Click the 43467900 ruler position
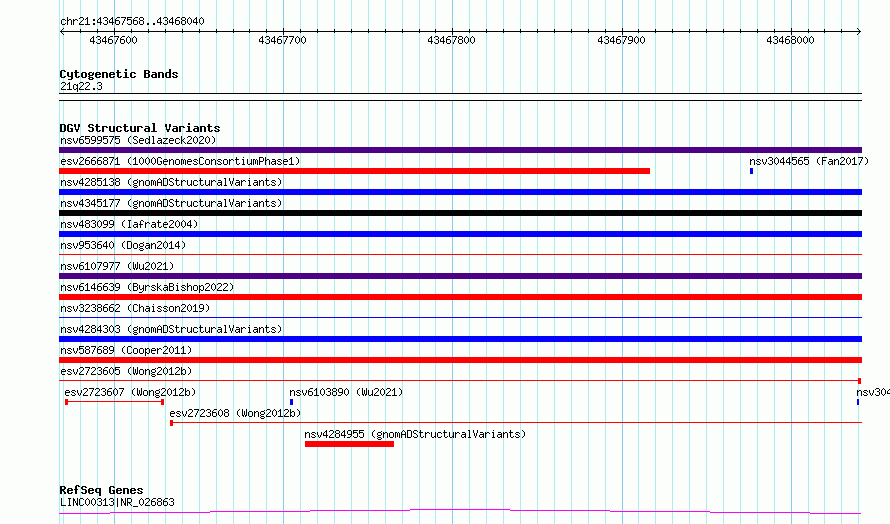Viewport: 890px width, 524px height. [x=621, y=40]
